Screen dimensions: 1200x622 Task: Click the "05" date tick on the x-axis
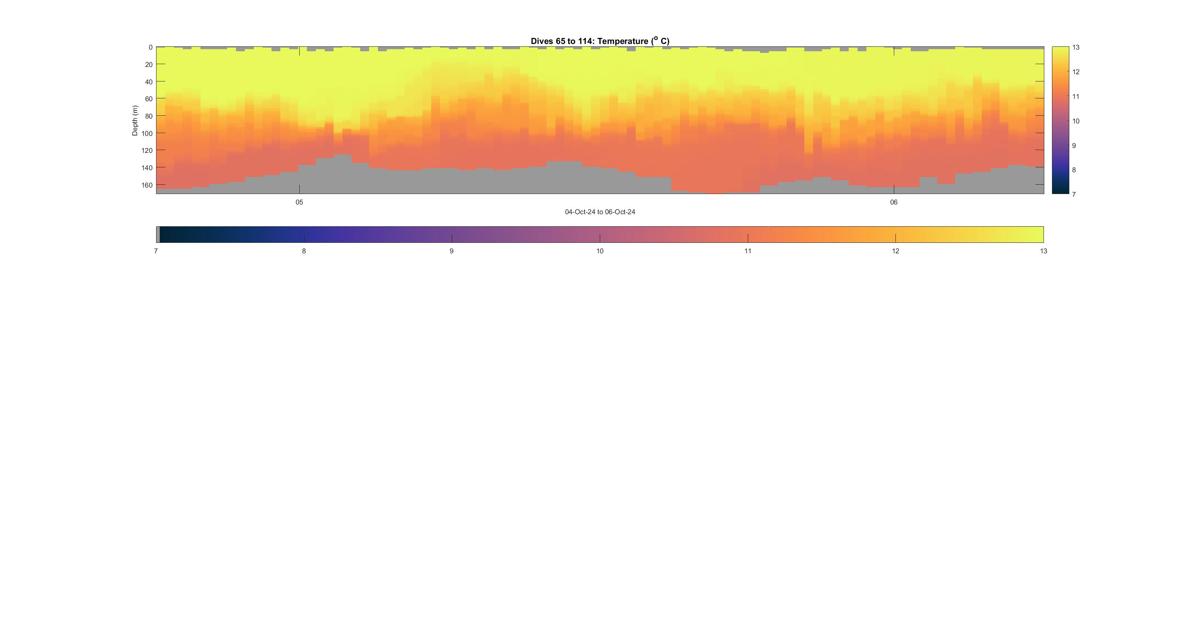[x=299, y=202]
